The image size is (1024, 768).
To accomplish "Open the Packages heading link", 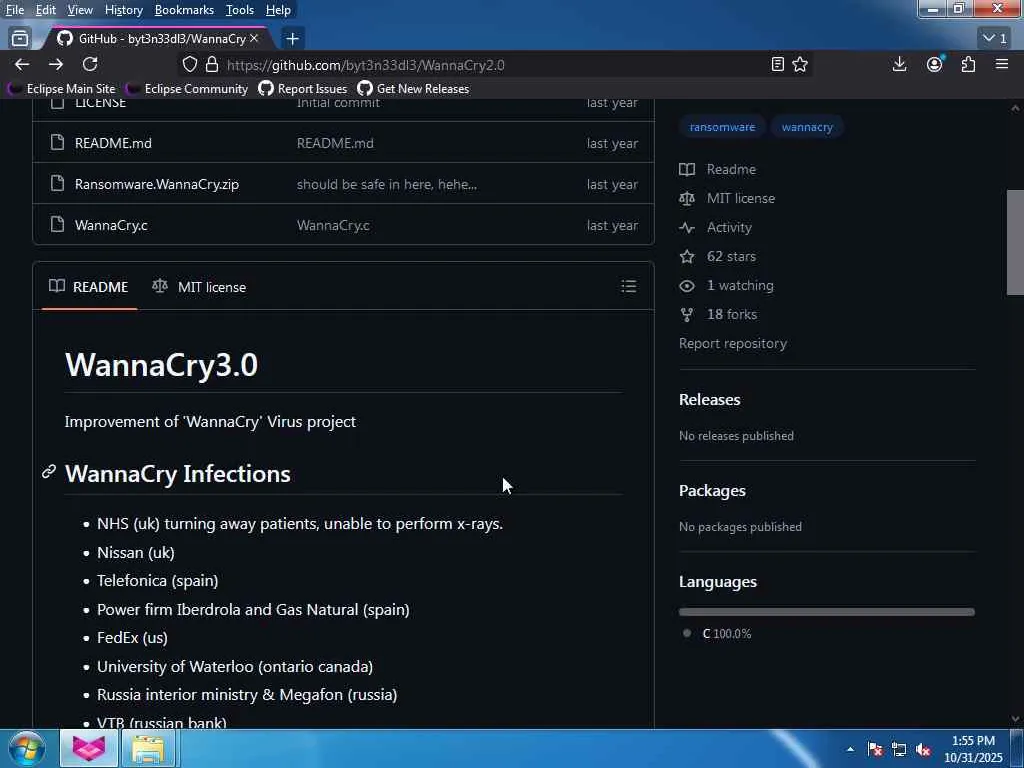I will [x=712, y=490].
